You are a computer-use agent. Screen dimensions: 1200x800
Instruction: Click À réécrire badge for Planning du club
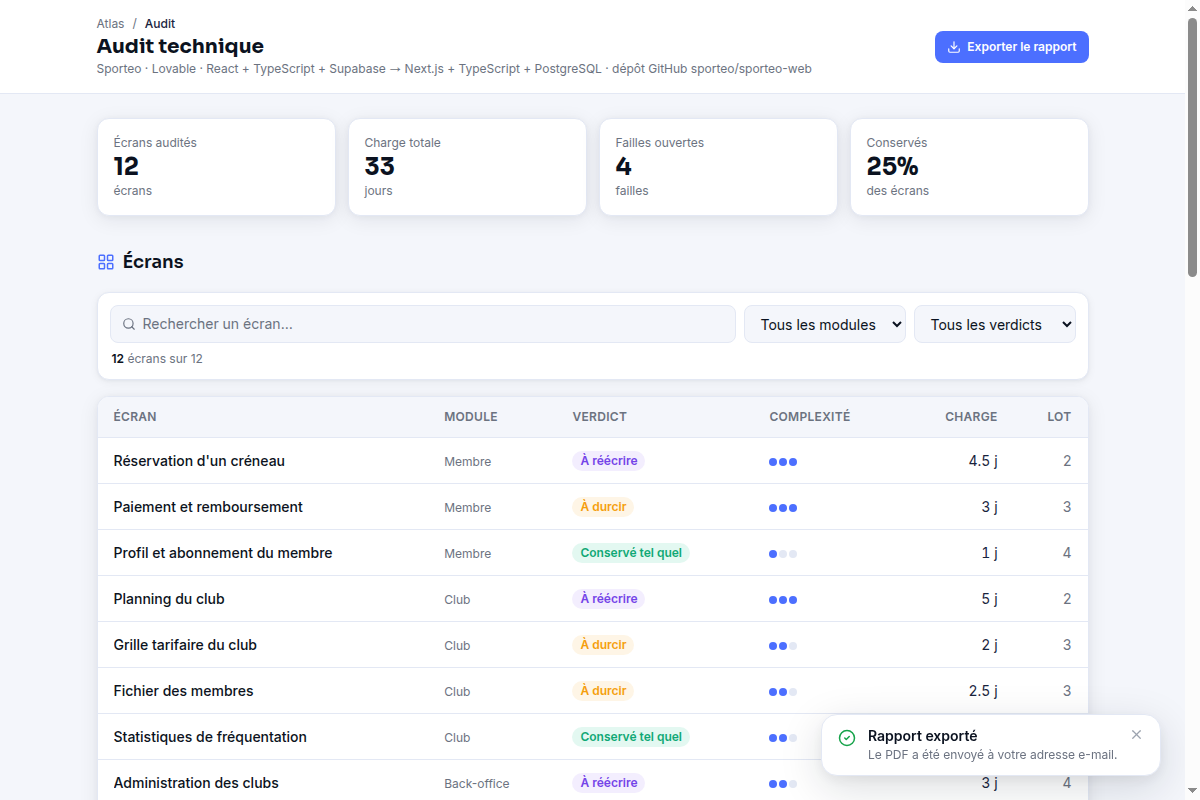[608, 599]
